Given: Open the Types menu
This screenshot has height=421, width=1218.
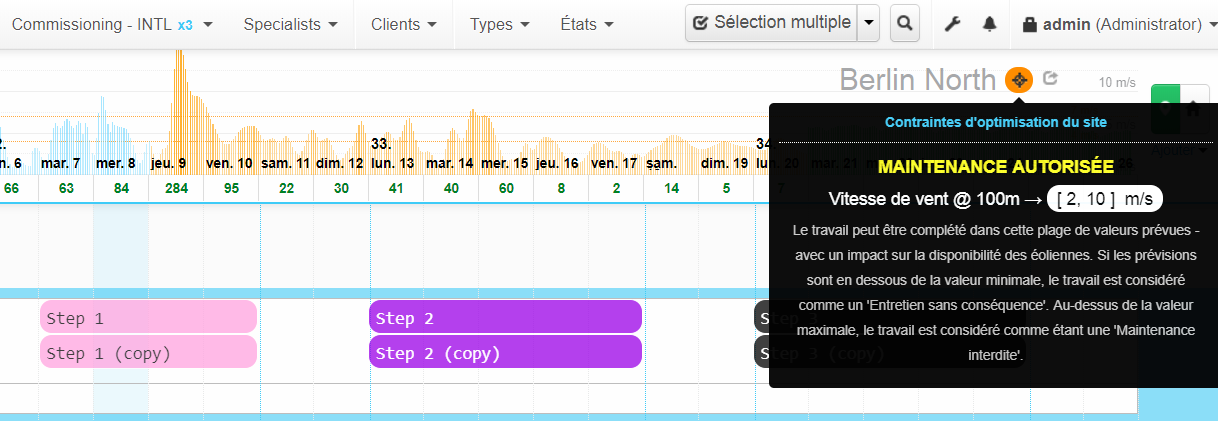Looking at the screenshot, I should [500, 24].
